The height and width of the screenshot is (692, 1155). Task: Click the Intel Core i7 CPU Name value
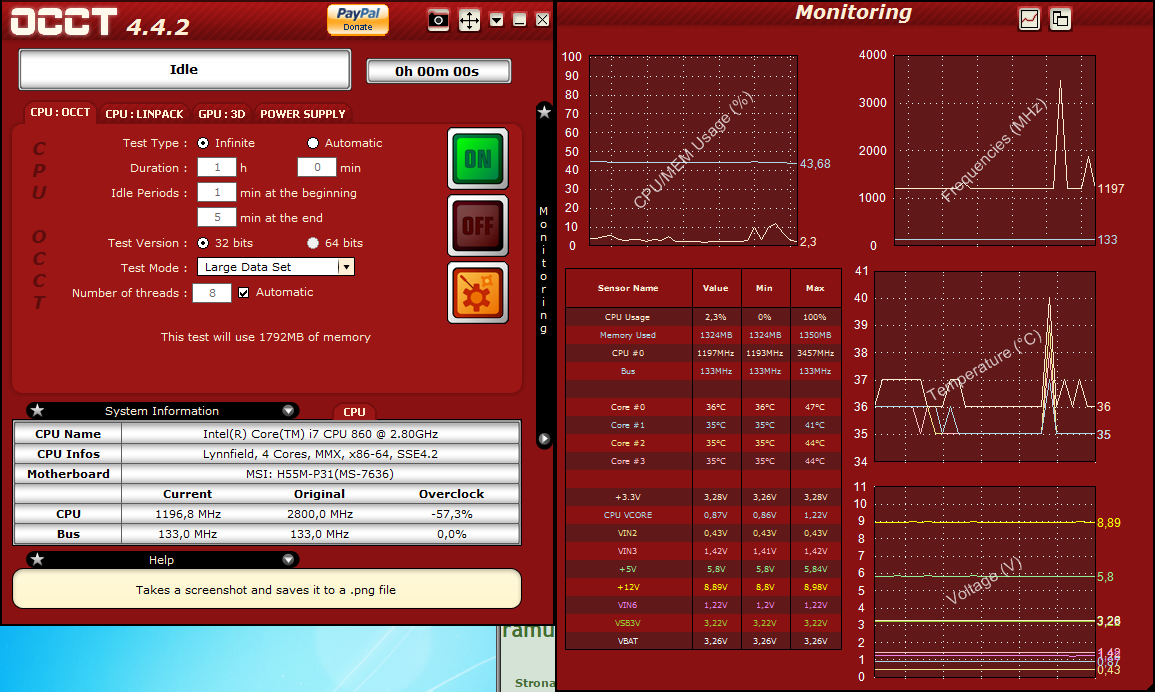[320, 433]
